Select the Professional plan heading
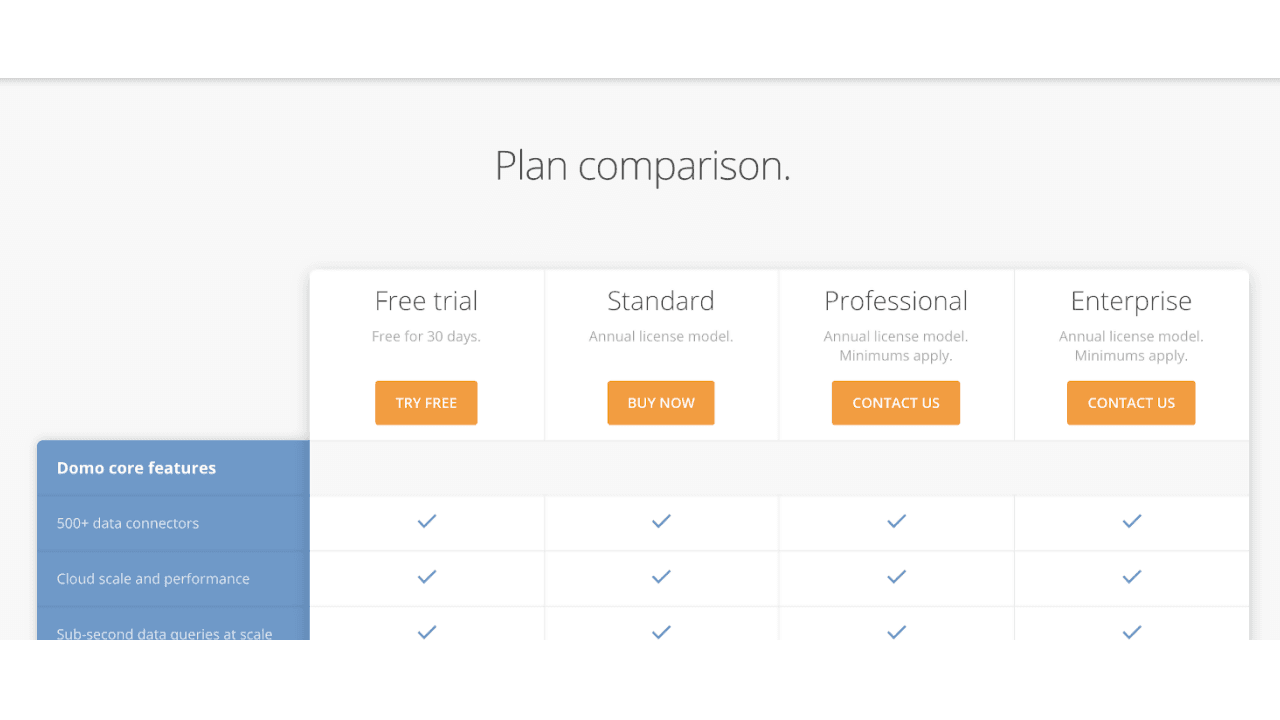The width and height of the screenshot is (1280, 720). pyautogui.click(x=896, y=301)
